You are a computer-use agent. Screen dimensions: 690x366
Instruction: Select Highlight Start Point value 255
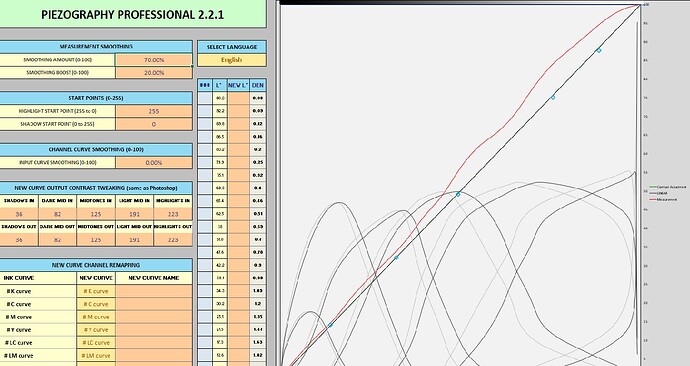[154, 111]
